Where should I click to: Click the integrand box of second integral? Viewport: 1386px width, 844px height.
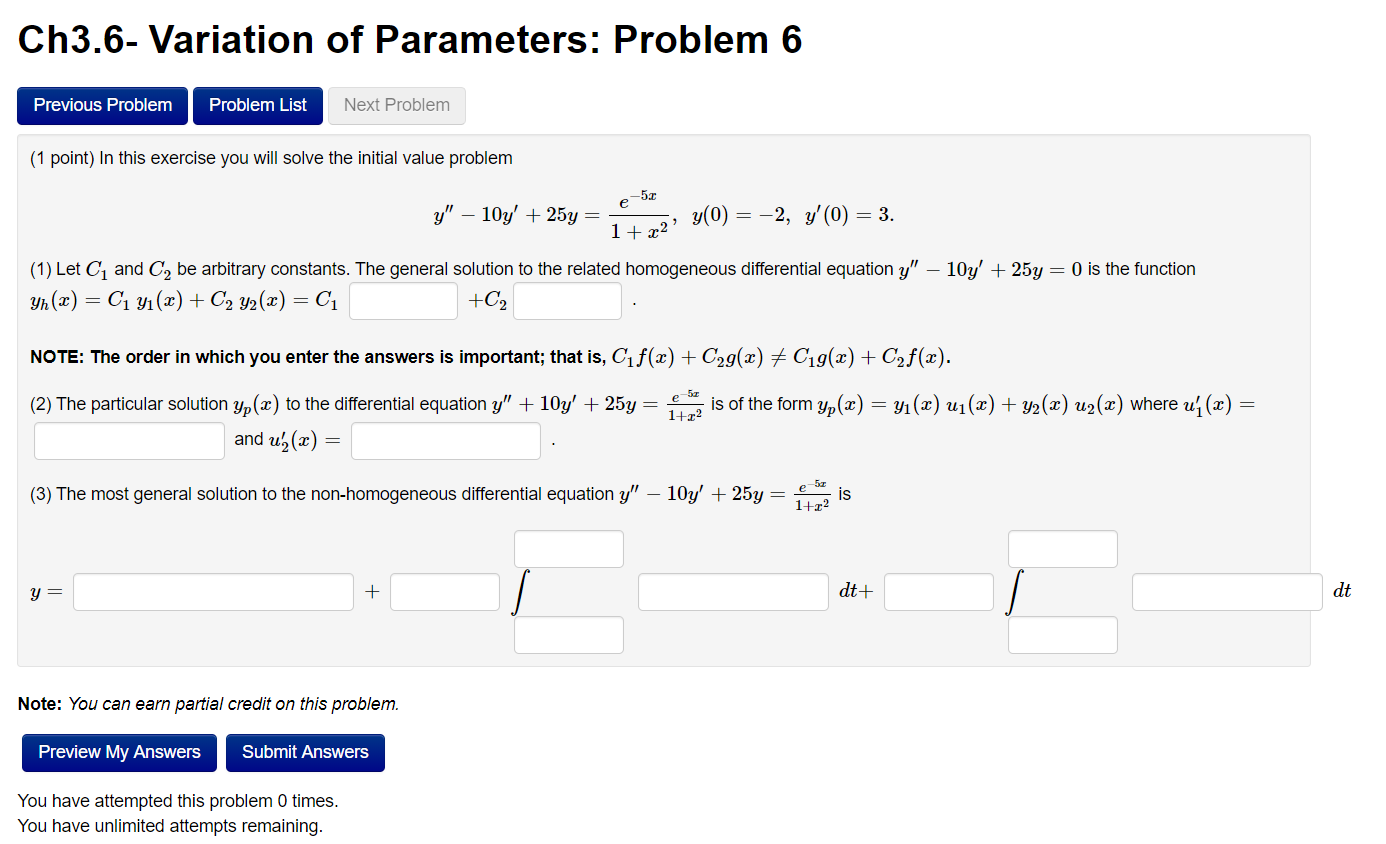[1226, 591]
